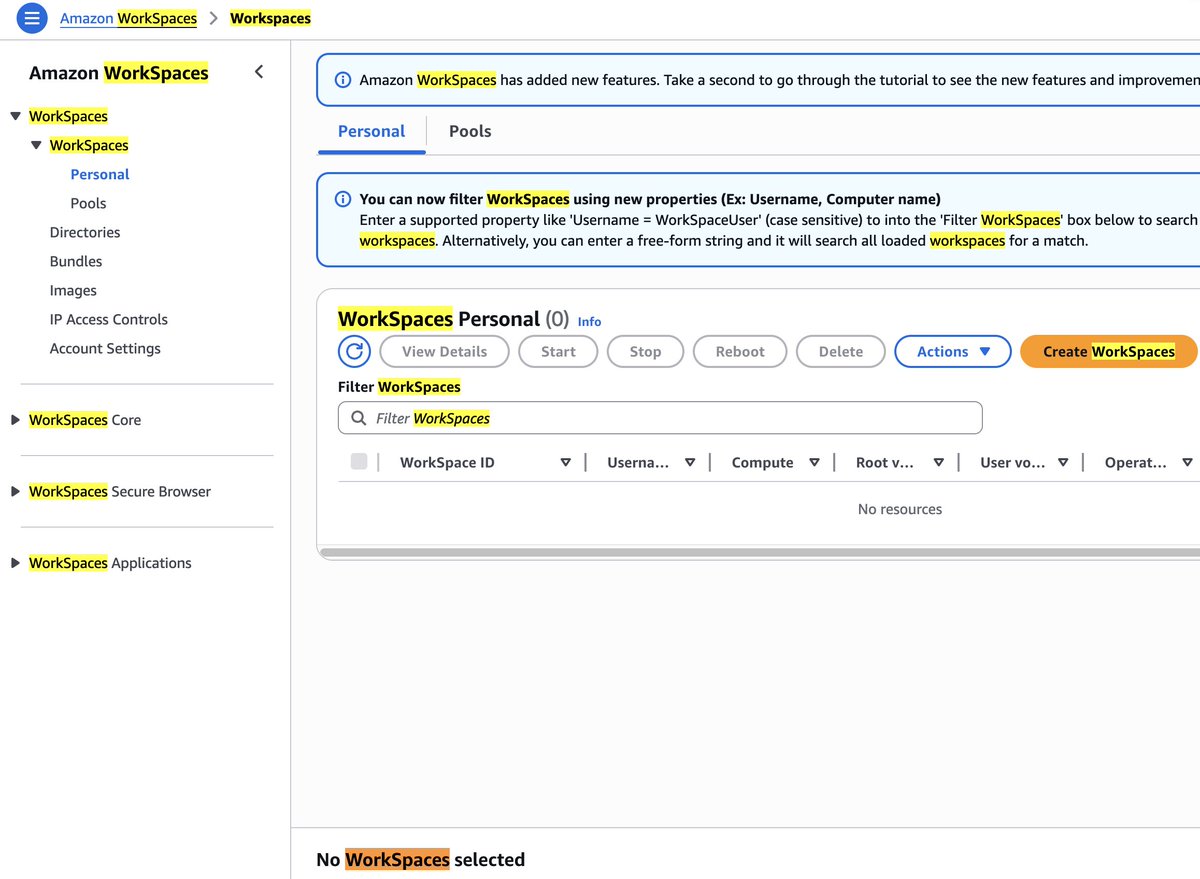Expand the WorkSpaces Secure Browser section
This screenshot has width=1200, height=879.
click(15, 491)
